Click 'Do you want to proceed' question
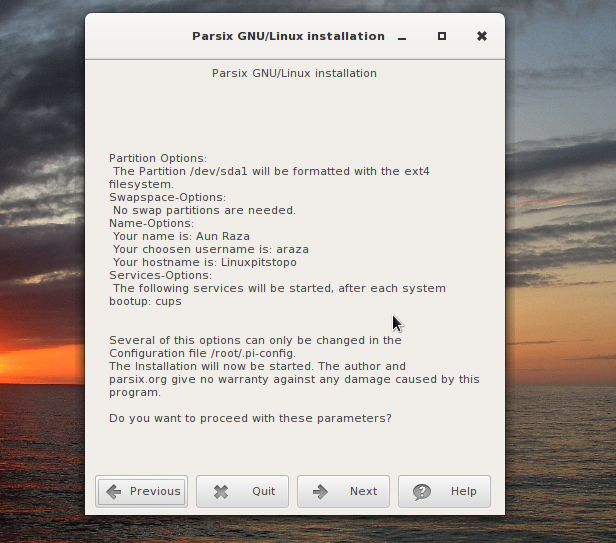The image size is (616, 543). click(x=250, y=418)
